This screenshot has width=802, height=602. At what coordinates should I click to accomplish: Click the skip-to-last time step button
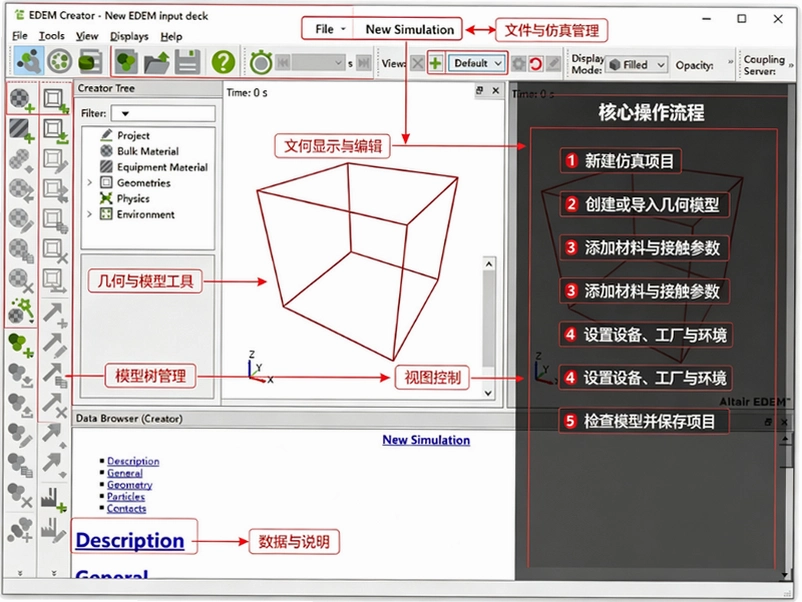point(364,63)
